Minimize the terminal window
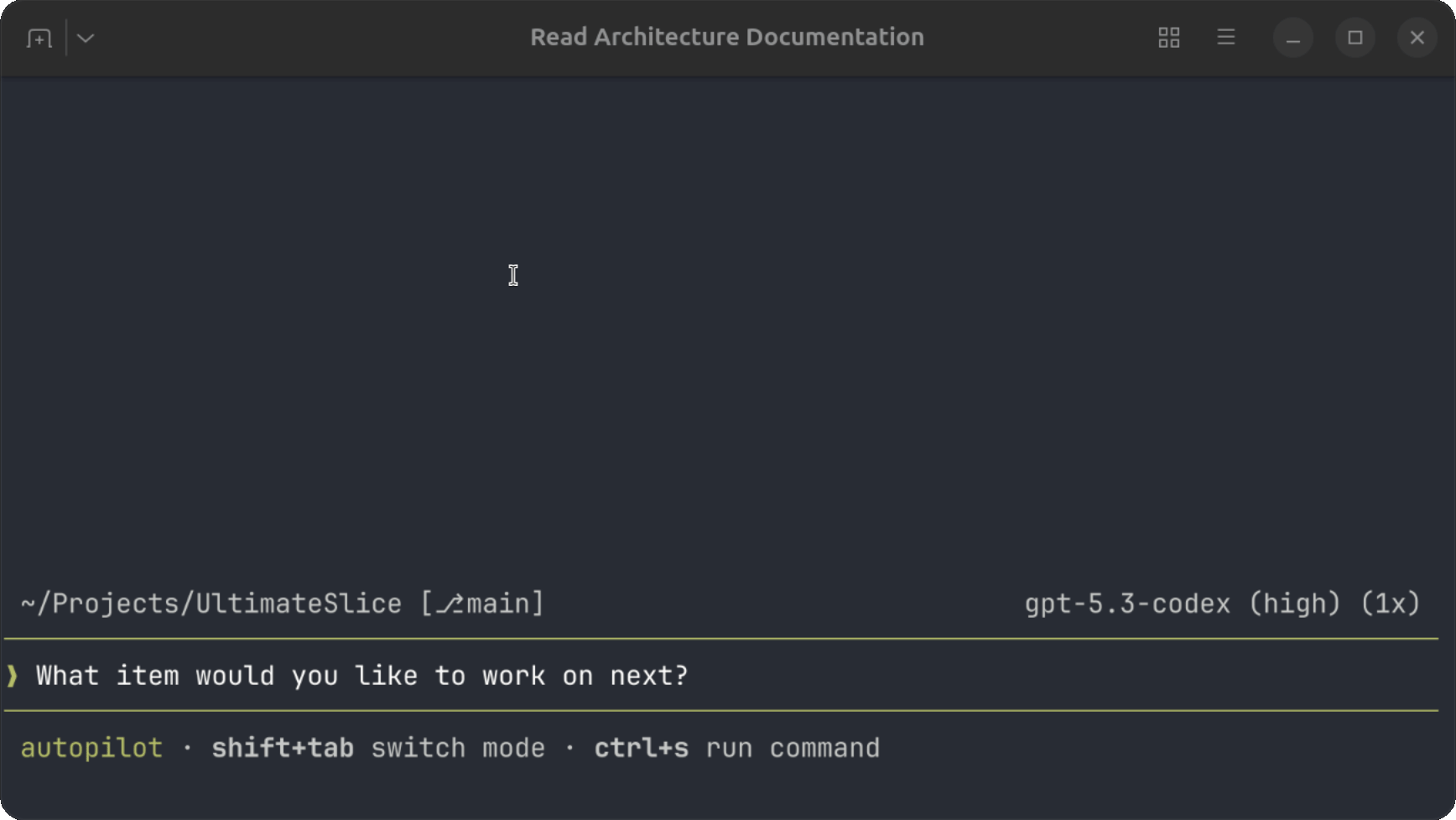This screenshot has height=820, width=1456. 1292,39
